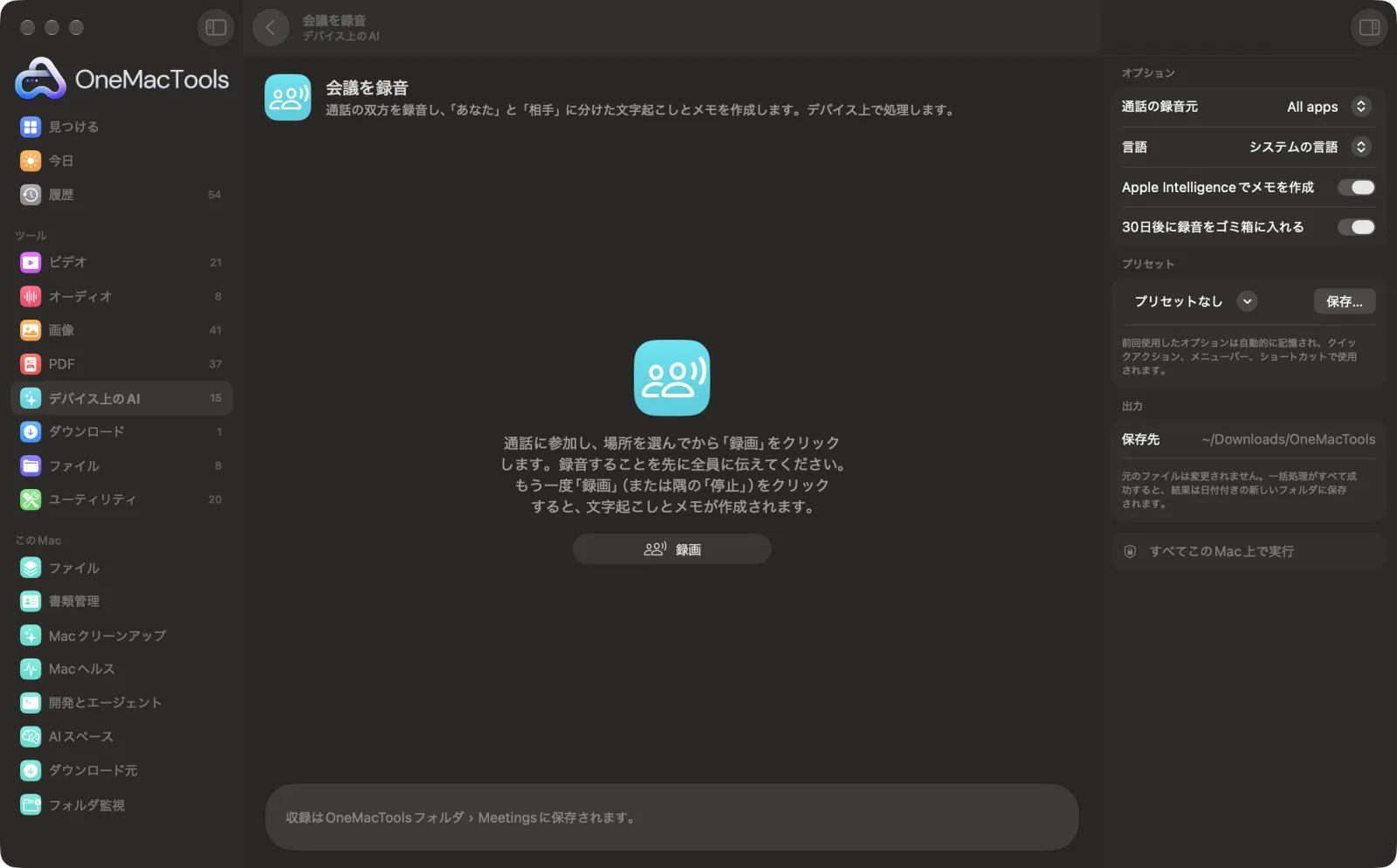
Task: Select the オーディオ waveform icon
Action: tap(31, 296)
